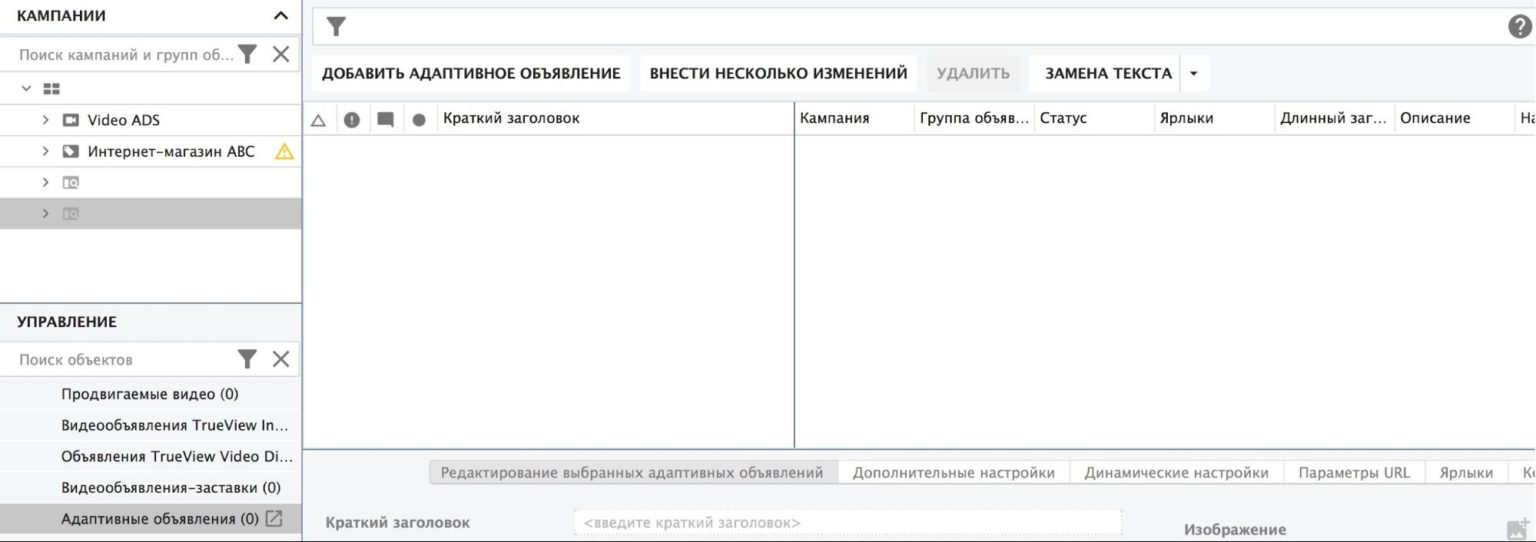Switch to Параметры URL tab

tap(1354, 473)
